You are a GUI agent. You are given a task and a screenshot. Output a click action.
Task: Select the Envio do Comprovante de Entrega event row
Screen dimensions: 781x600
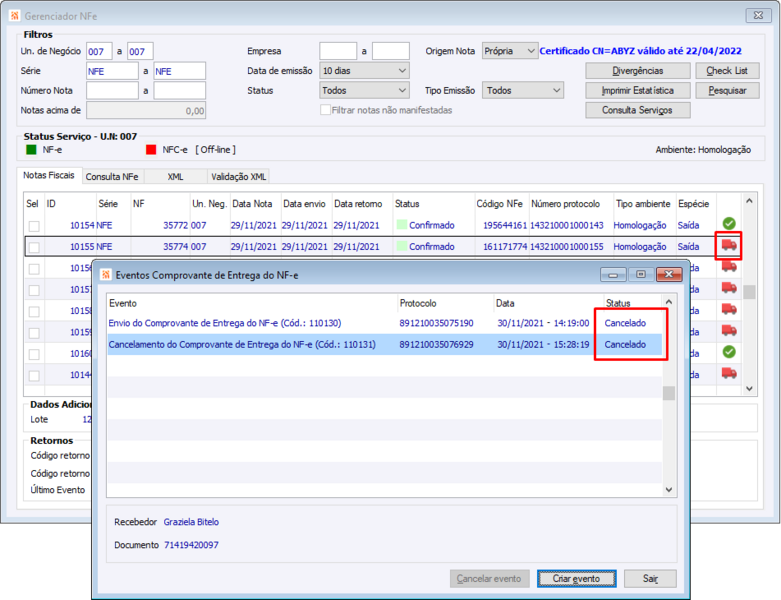click(385, 323)
